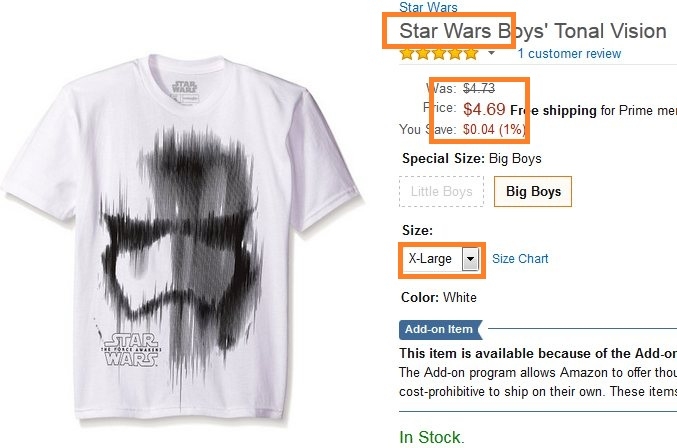Open the Star Wars brand link
677x448 pixels.
point(428,7)
